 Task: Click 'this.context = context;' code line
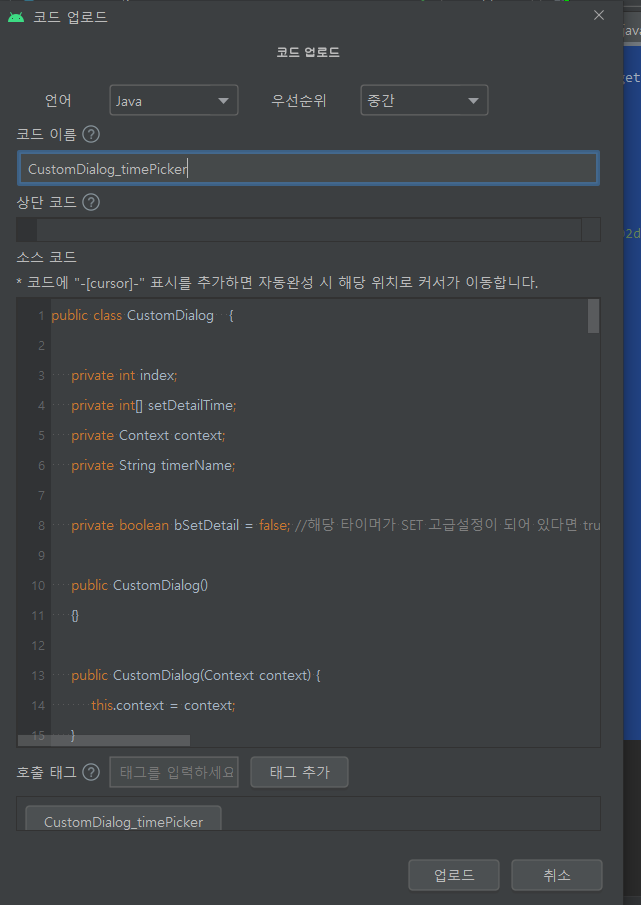pos(163,705)
